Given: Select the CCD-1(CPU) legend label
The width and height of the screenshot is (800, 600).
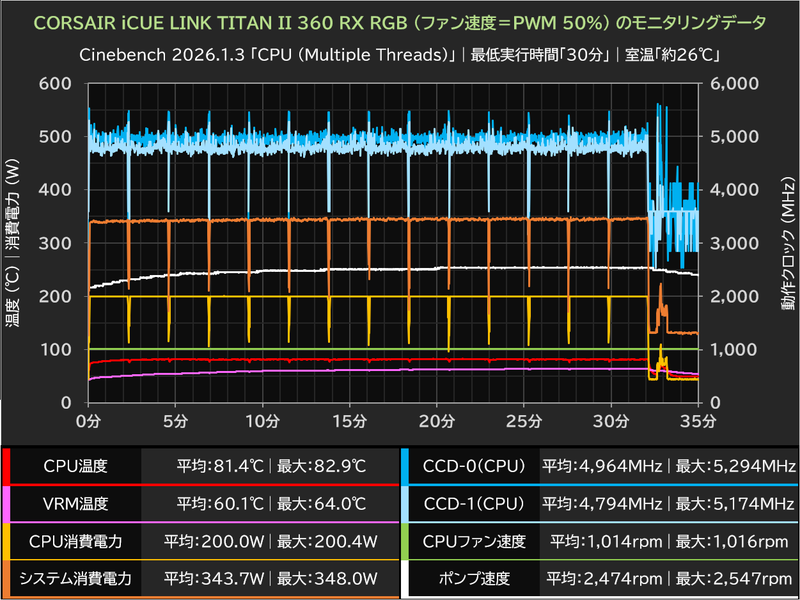Looking at the screenshot, I should point(474,504).
